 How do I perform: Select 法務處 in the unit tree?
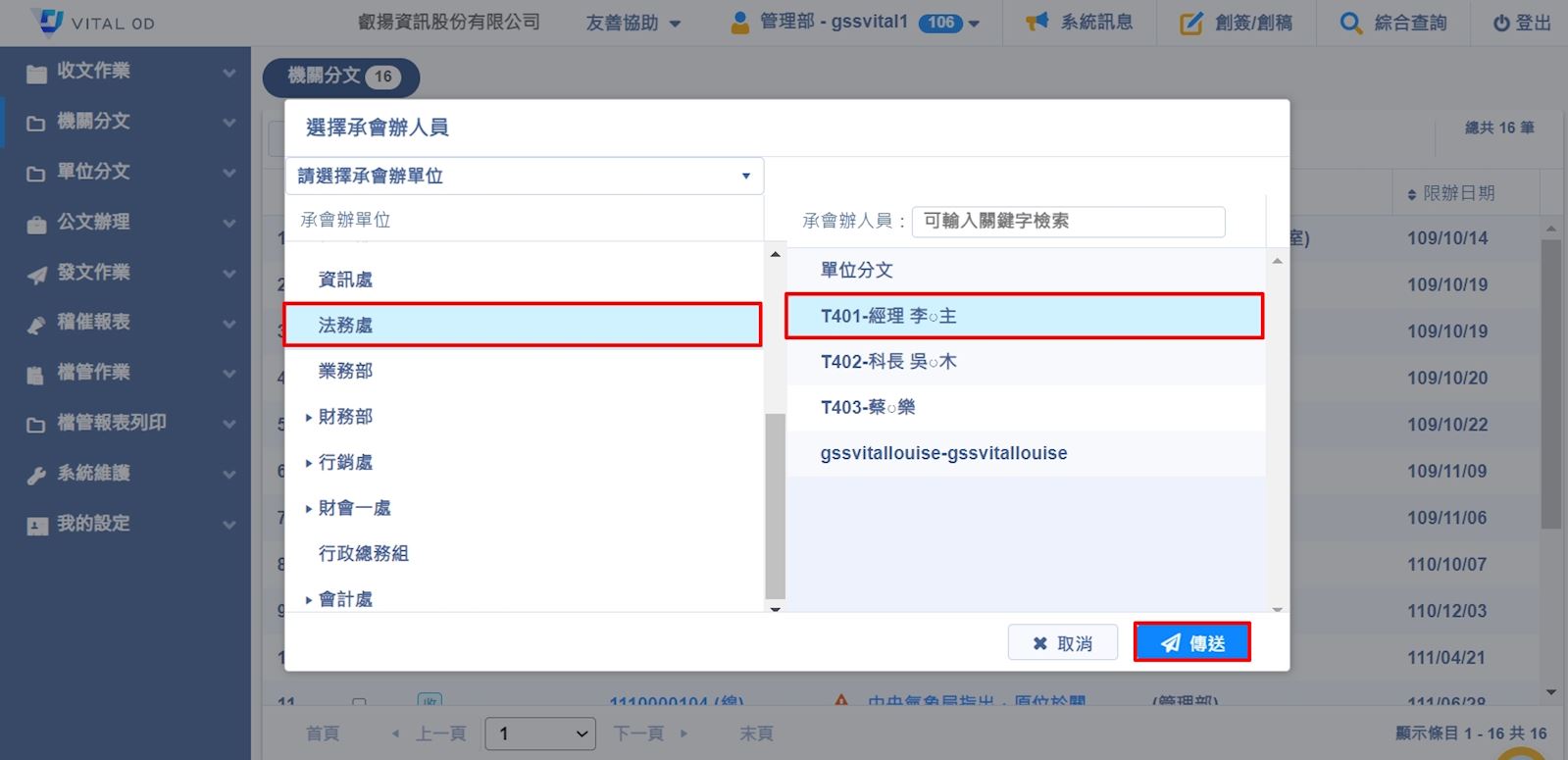[x=345, y=326]
